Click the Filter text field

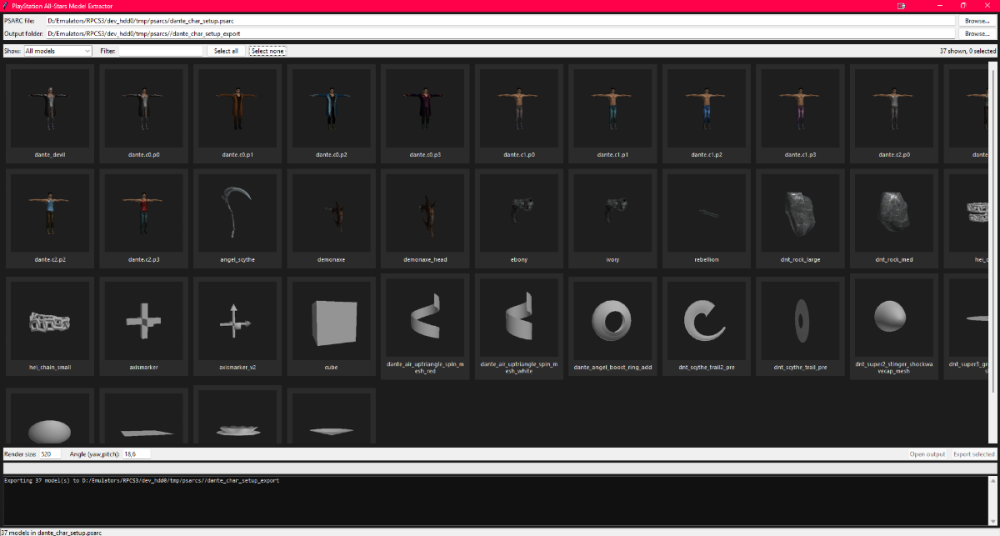pos(161,51)
